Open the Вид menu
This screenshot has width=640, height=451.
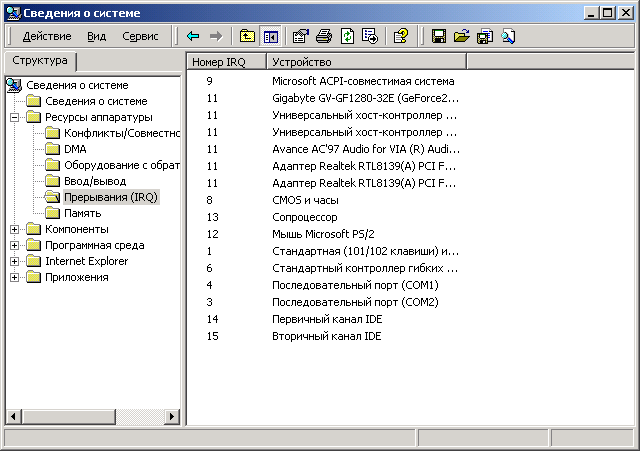(96, 36)
